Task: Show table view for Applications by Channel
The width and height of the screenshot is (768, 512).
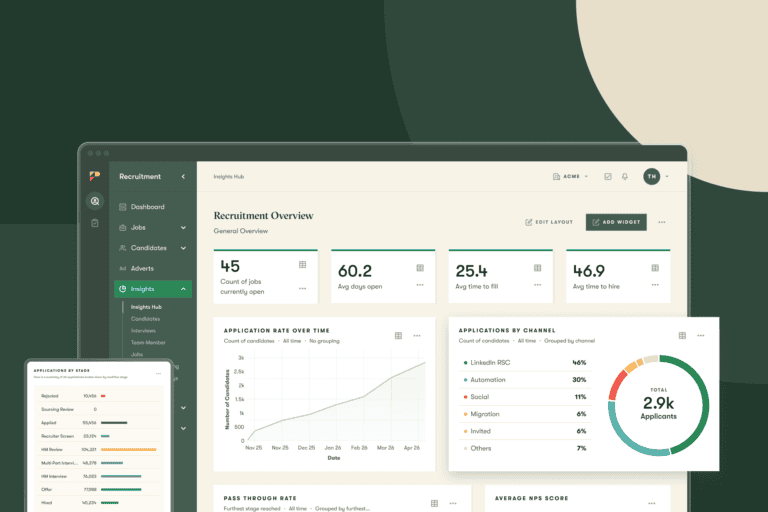Action: pyautogui.click(x=682, y=336)
